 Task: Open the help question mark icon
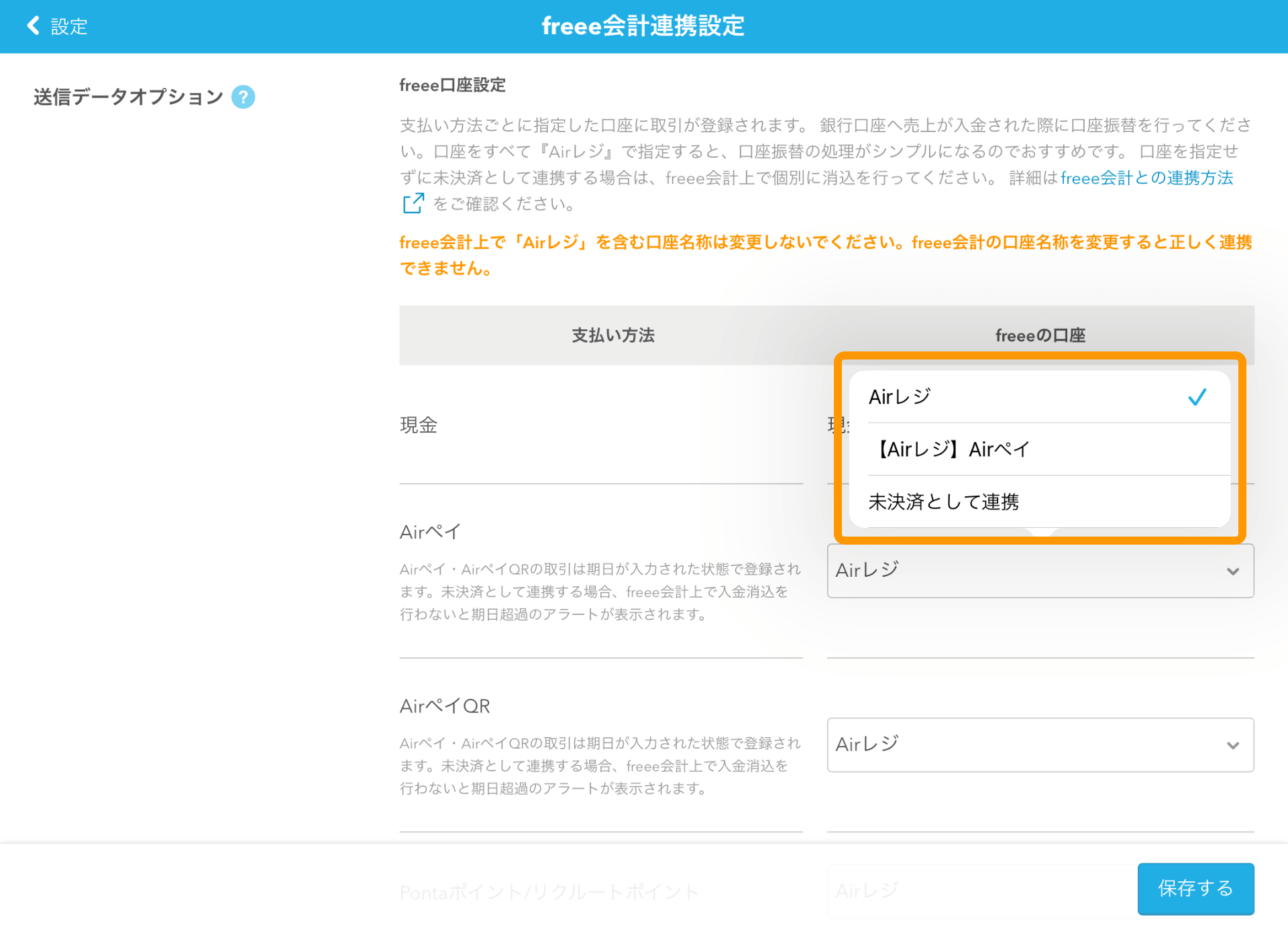click(x=243, y=97)
